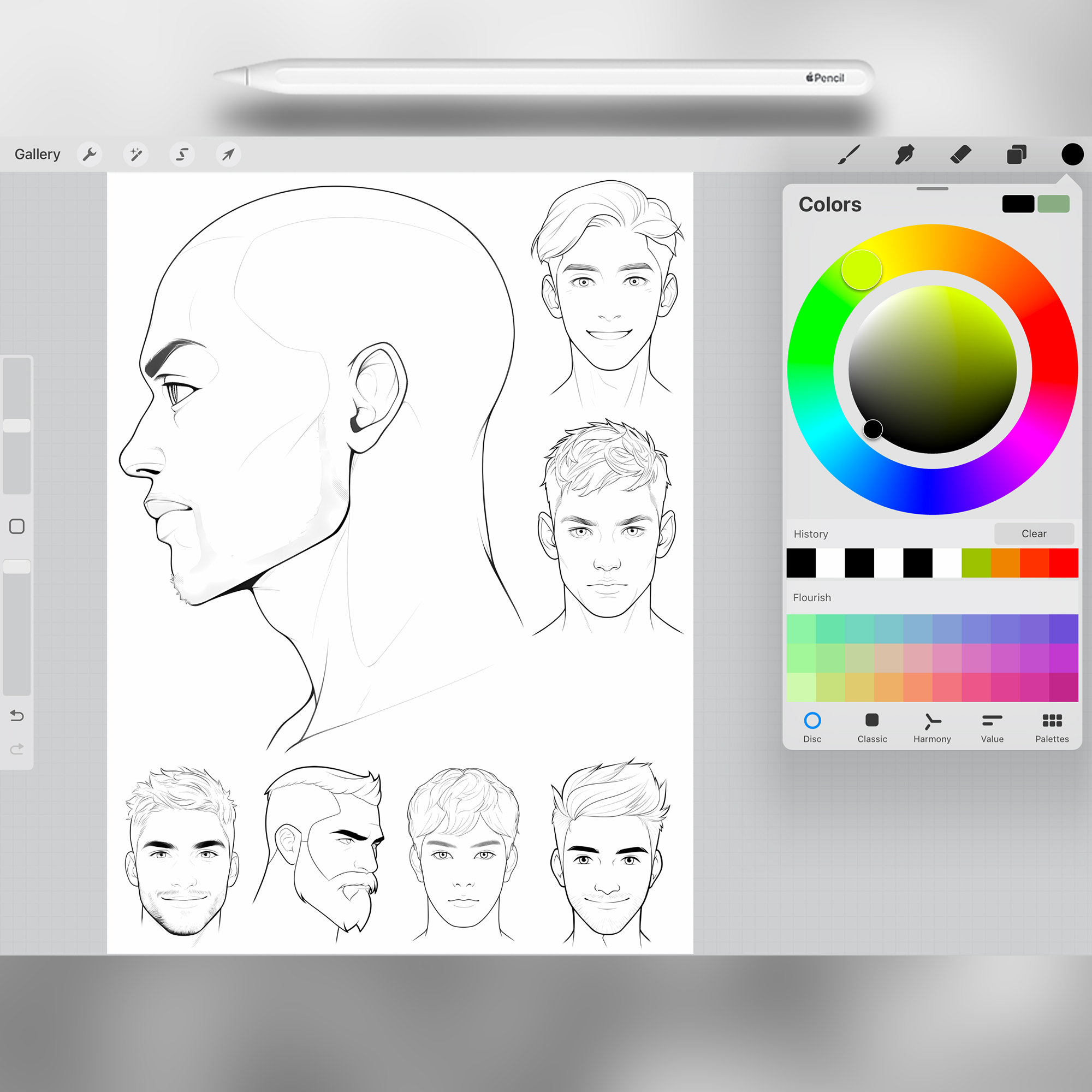Close the color panel via the active color circle

1072,155
